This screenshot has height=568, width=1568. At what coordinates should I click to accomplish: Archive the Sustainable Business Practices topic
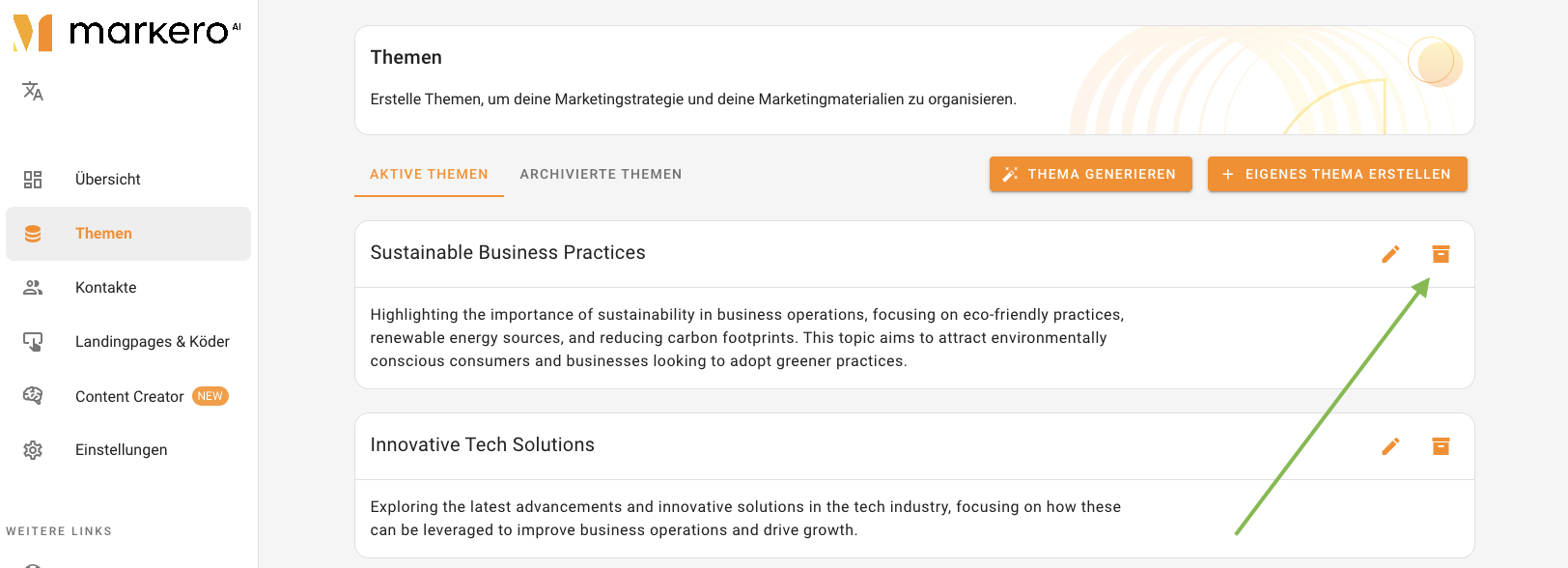point(1441,254)
